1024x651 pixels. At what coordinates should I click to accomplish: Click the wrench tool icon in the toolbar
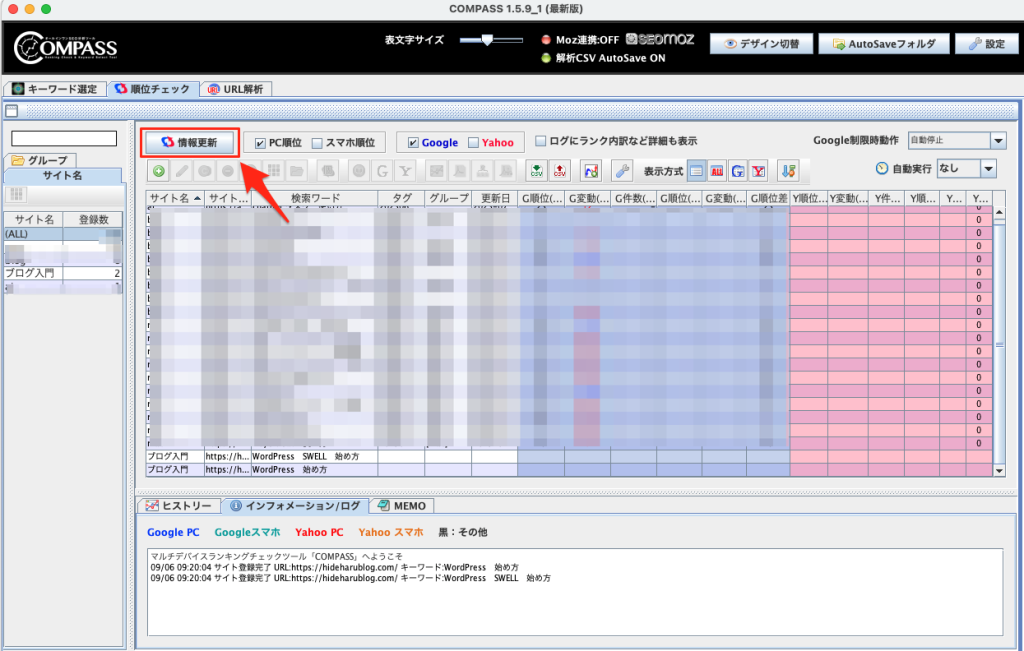pyautogui.click(x=621, y=171)
